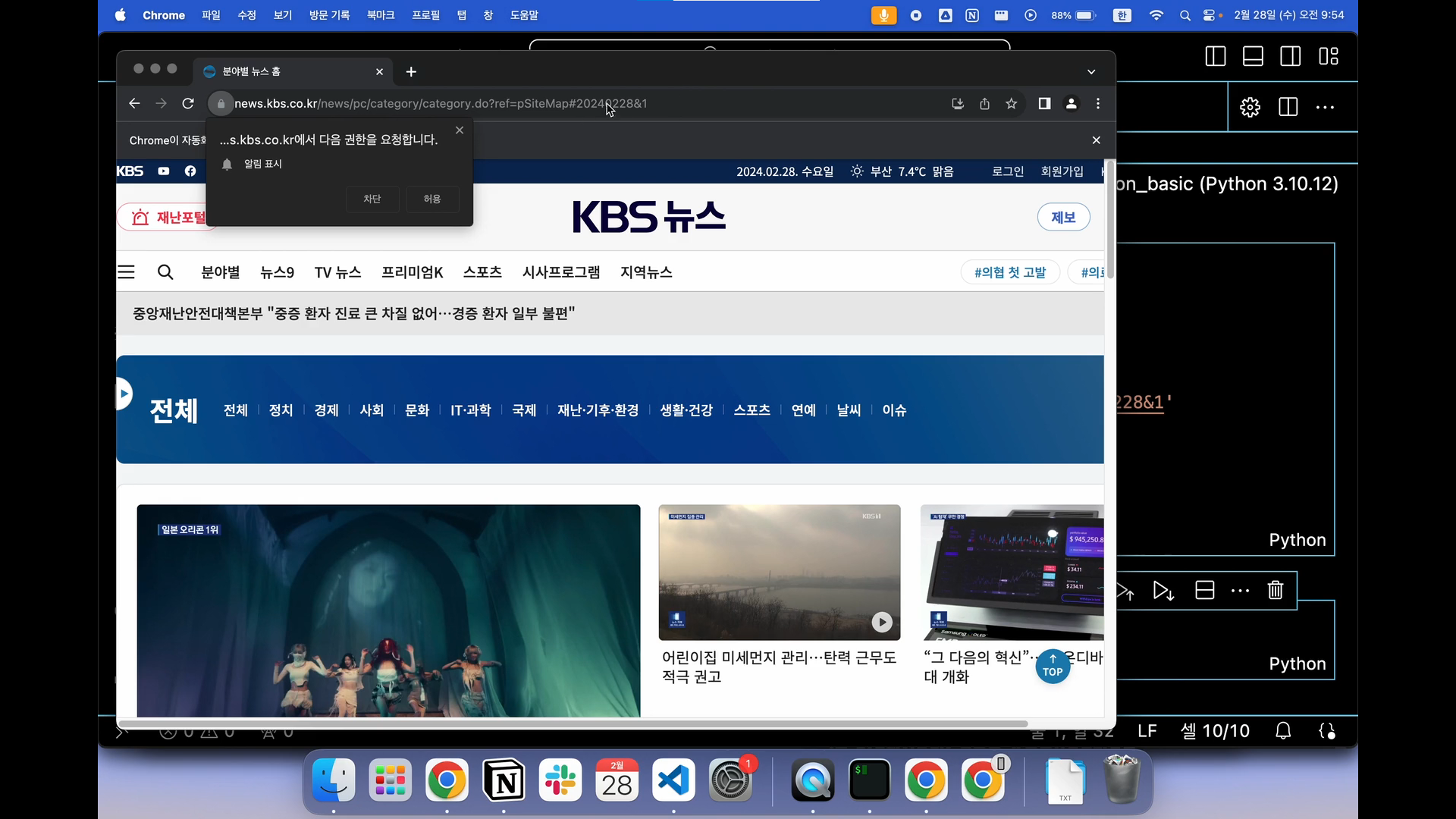Viewport: 1456px width, 819px height.
Task: Delete cell with trash icon
Action: coord(1276,590)
